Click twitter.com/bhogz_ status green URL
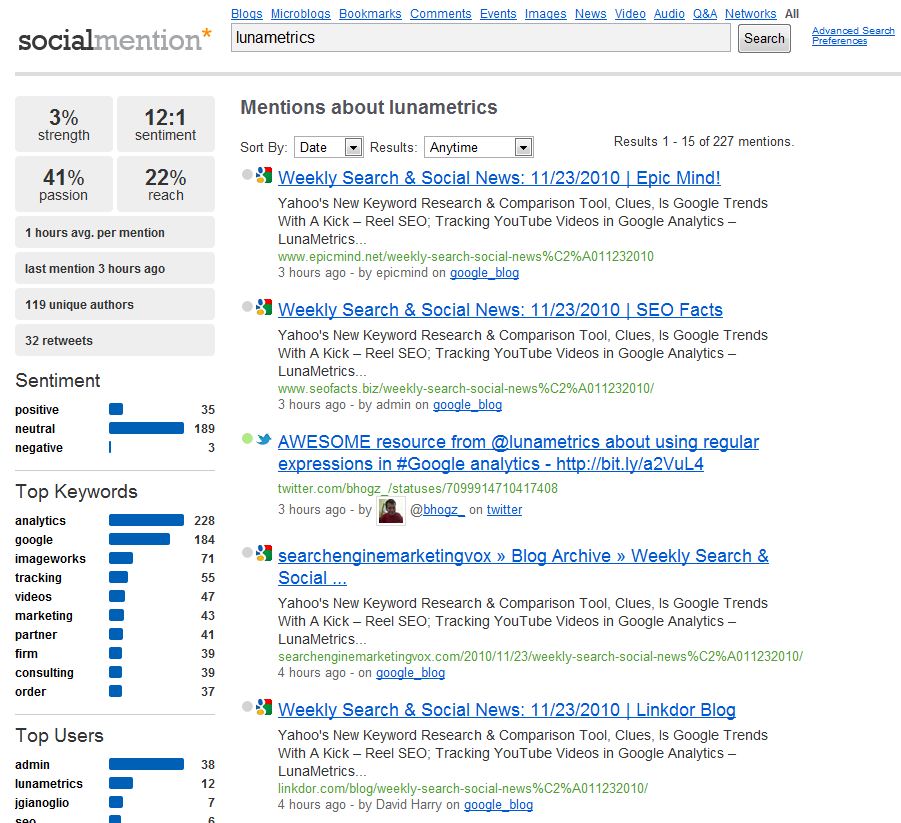Image resolution: width=901 pixels, height=823 pixels. click(418, 489)
